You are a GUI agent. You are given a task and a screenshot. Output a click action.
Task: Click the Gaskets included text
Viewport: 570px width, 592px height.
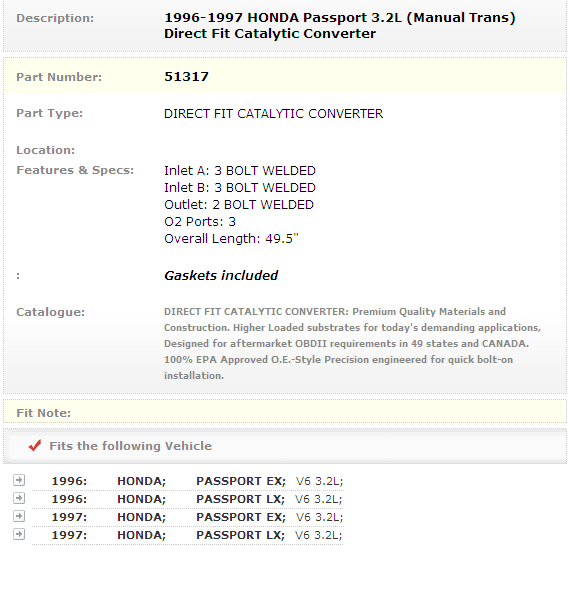point(221,275)
